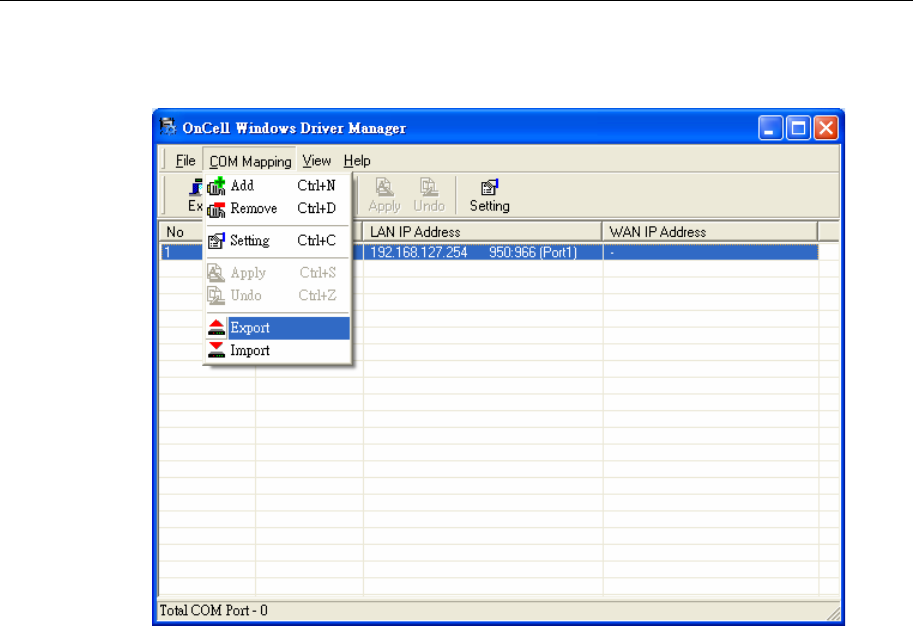This screenshot has width=913, height=626.
Task: Click the grayed Apply icon in dropdown menu
Action: tap(216, 273)
